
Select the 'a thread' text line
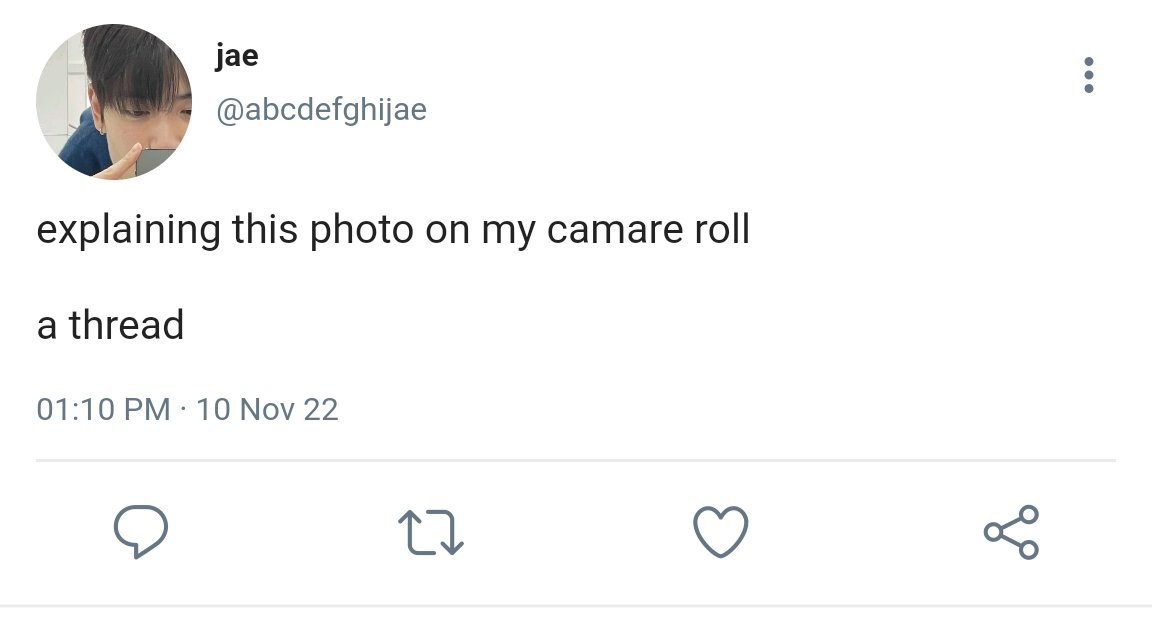click(110, 326)
